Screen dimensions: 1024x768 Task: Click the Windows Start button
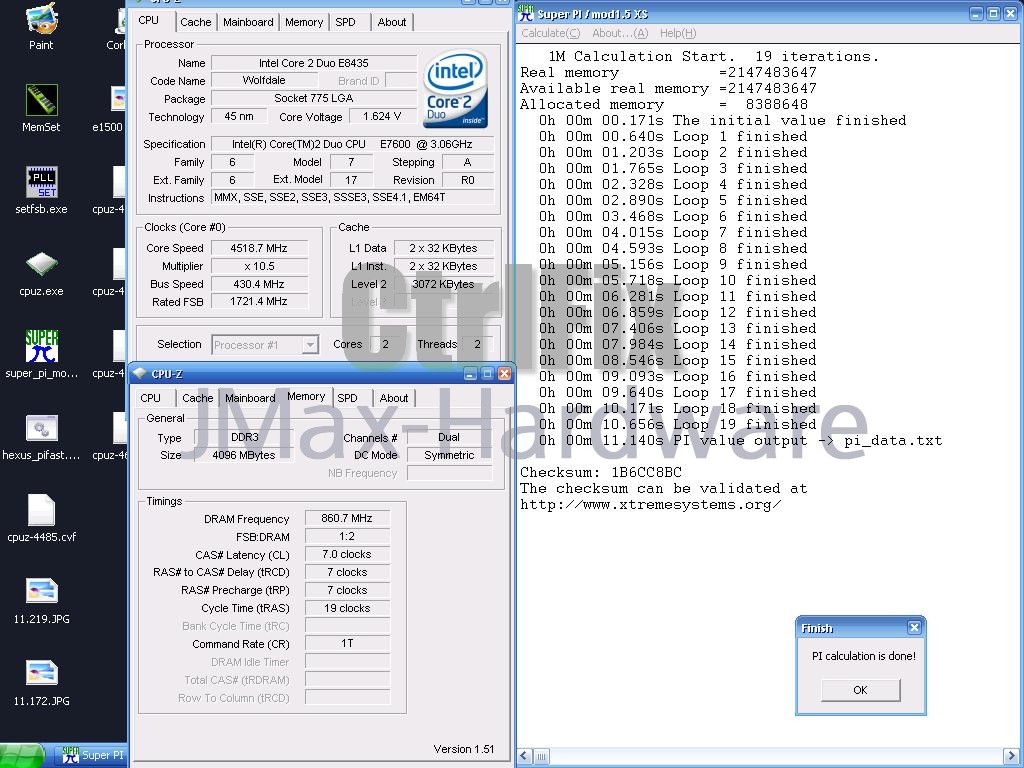pos(22,756)
